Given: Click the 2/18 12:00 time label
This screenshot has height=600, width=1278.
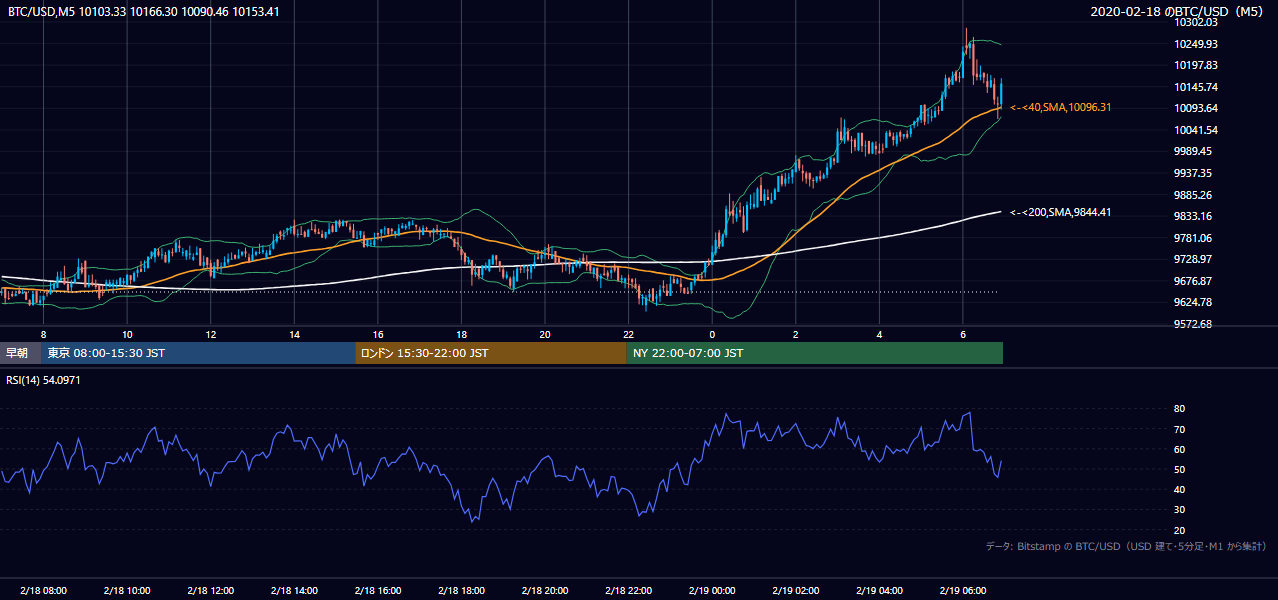Looking at the screenshot, I should tap(210, 590).
